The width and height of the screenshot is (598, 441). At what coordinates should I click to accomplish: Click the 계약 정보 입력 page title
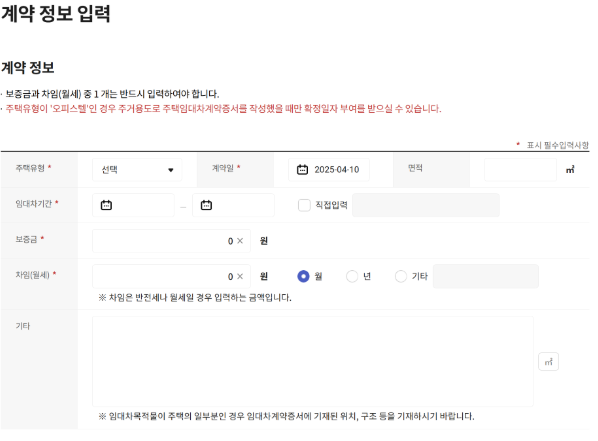coord(56,13)
